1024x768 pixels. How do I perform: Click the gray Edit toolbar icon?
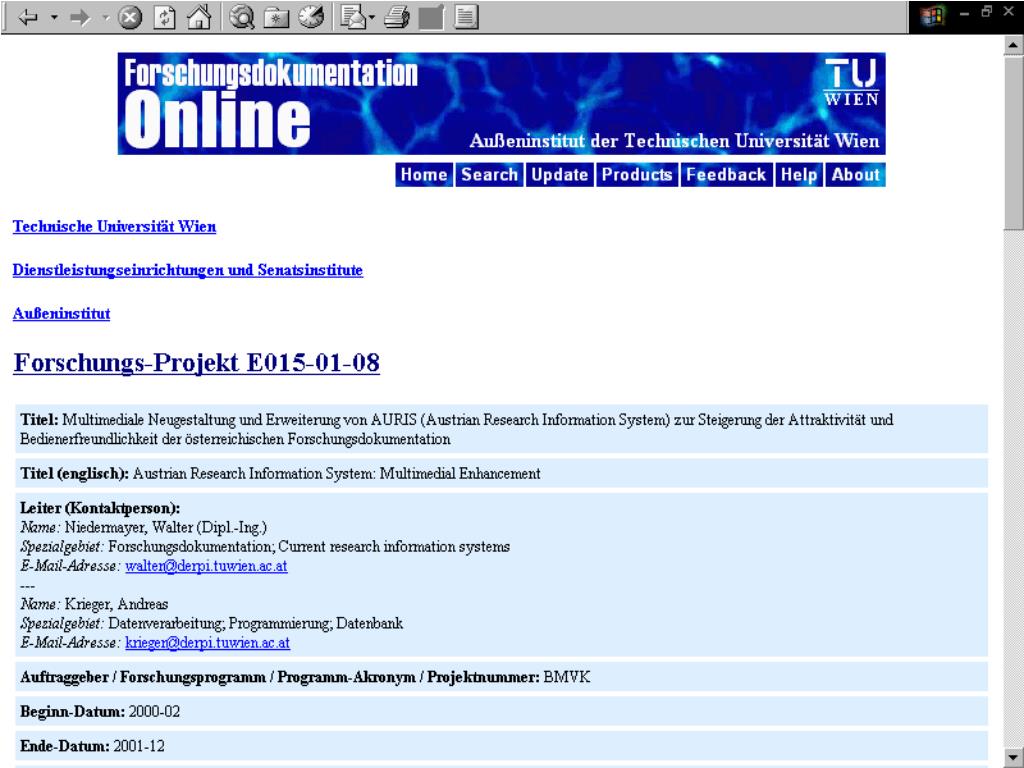[x=431, y=18]
